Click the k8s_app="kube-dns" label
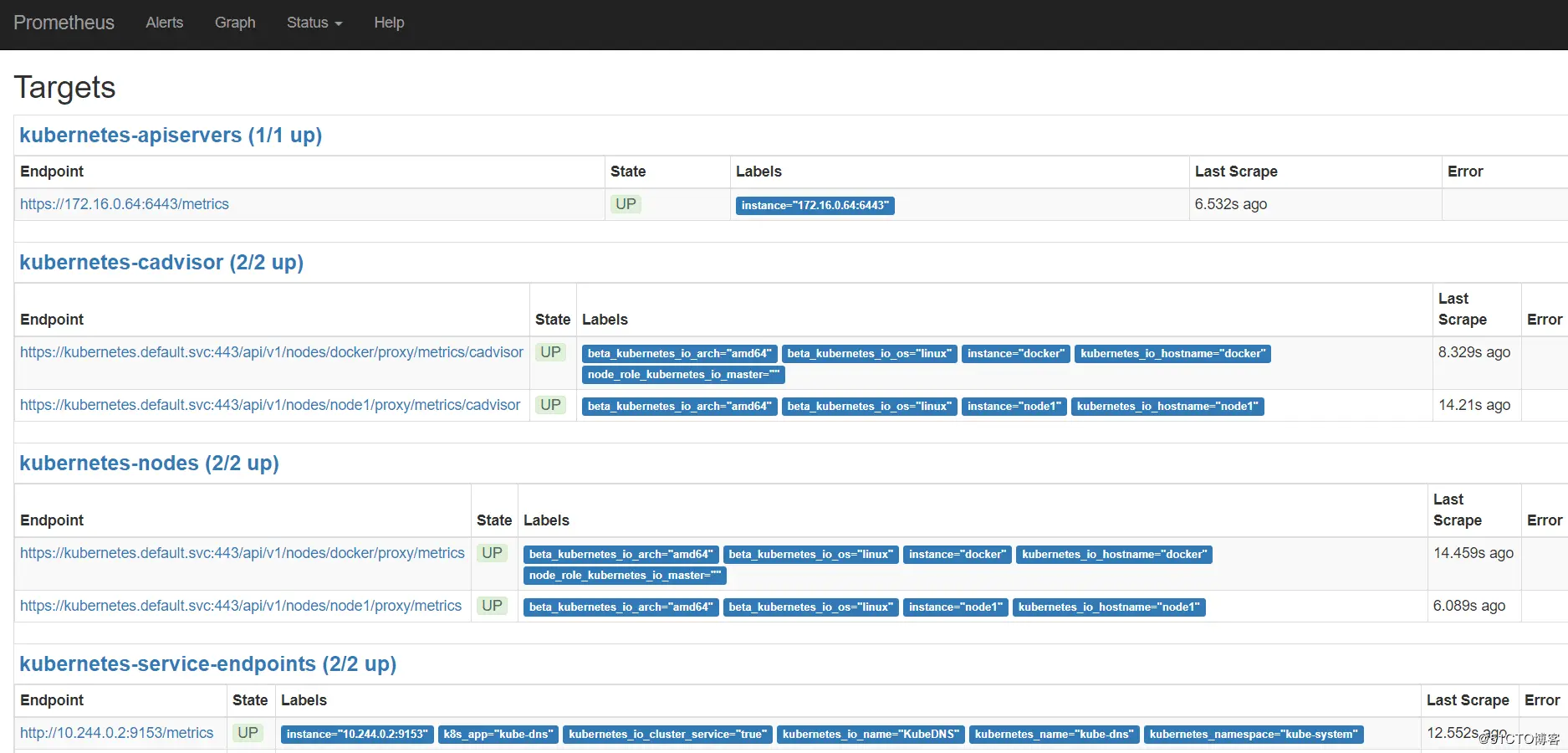 click(x=498, y=735)
